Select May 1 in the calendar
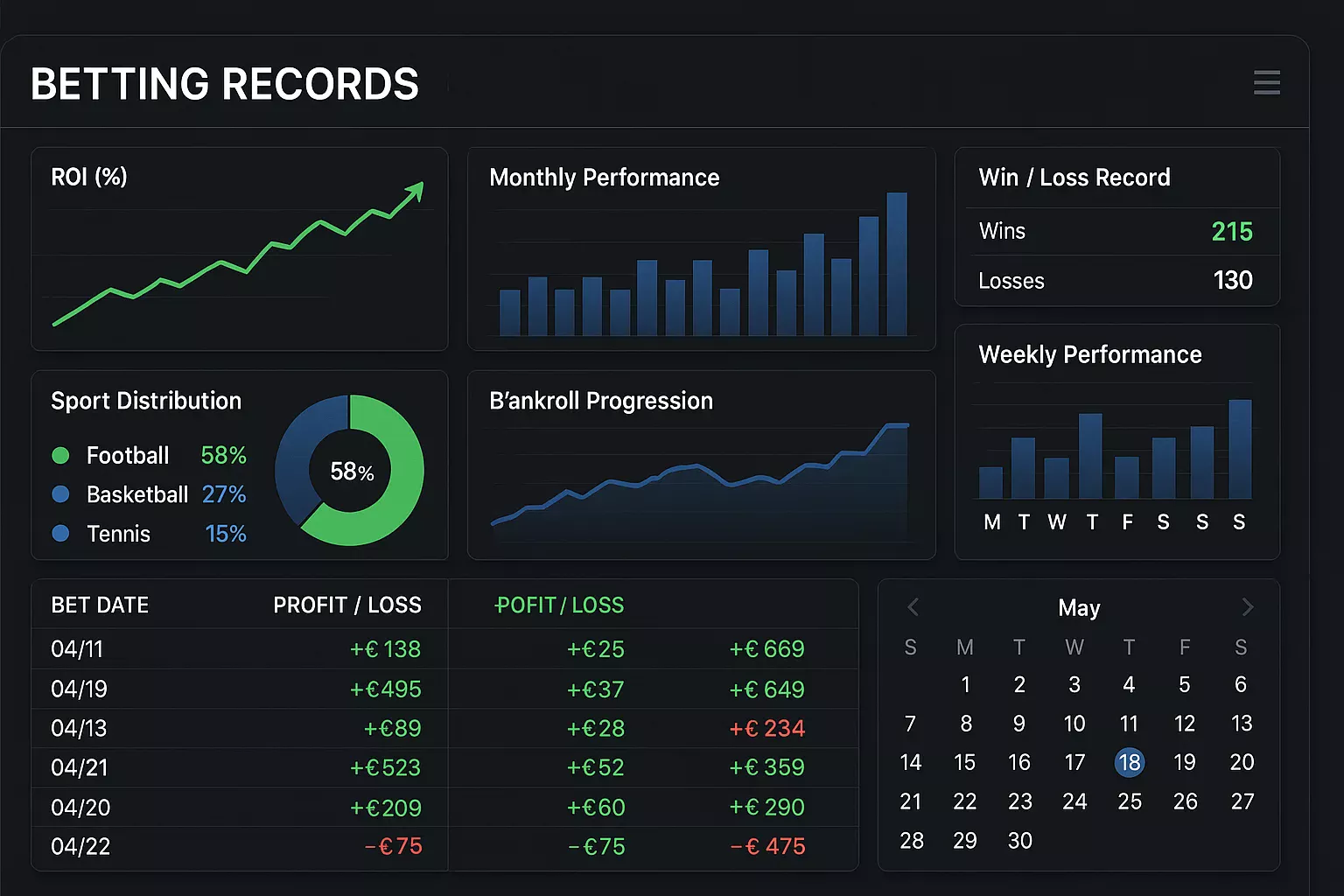The image size is (1344, 896). point(965,684)
